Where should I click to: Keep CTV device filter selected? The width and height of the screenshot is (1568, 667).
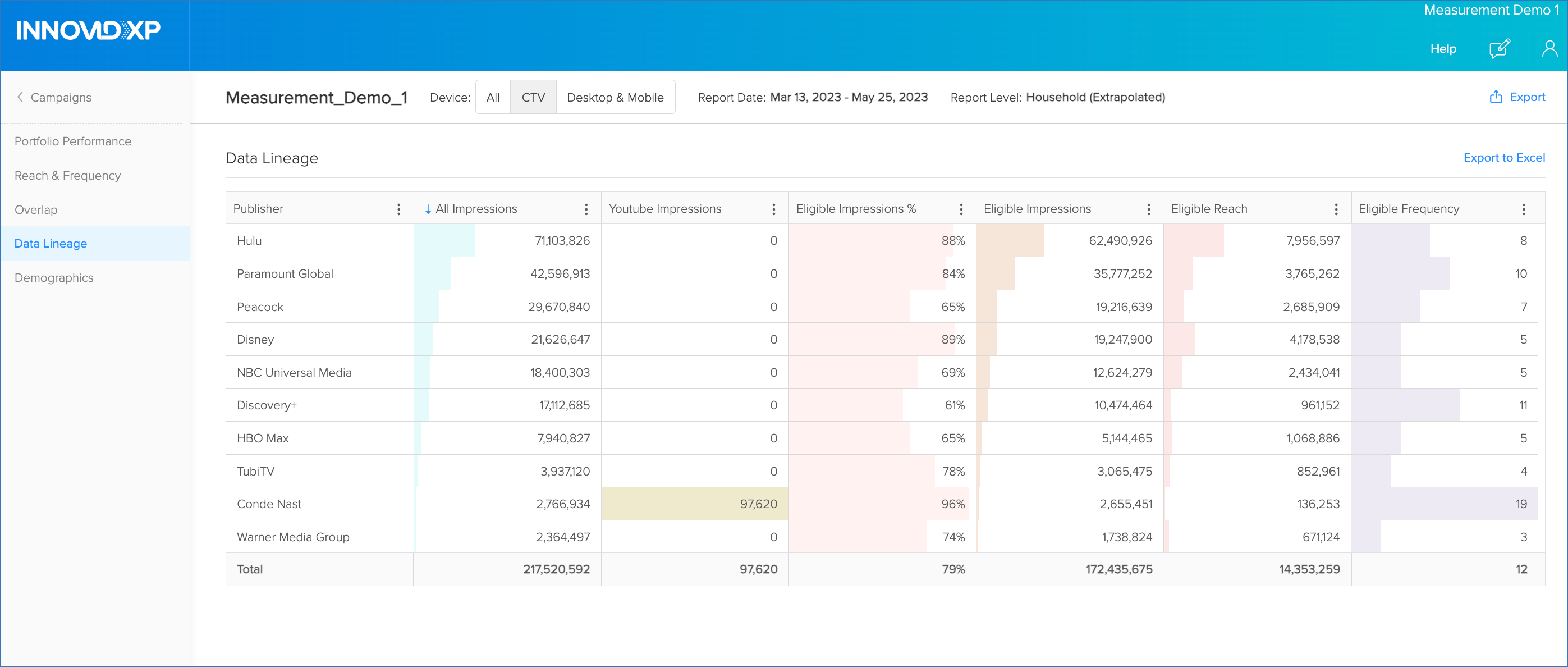533,97
